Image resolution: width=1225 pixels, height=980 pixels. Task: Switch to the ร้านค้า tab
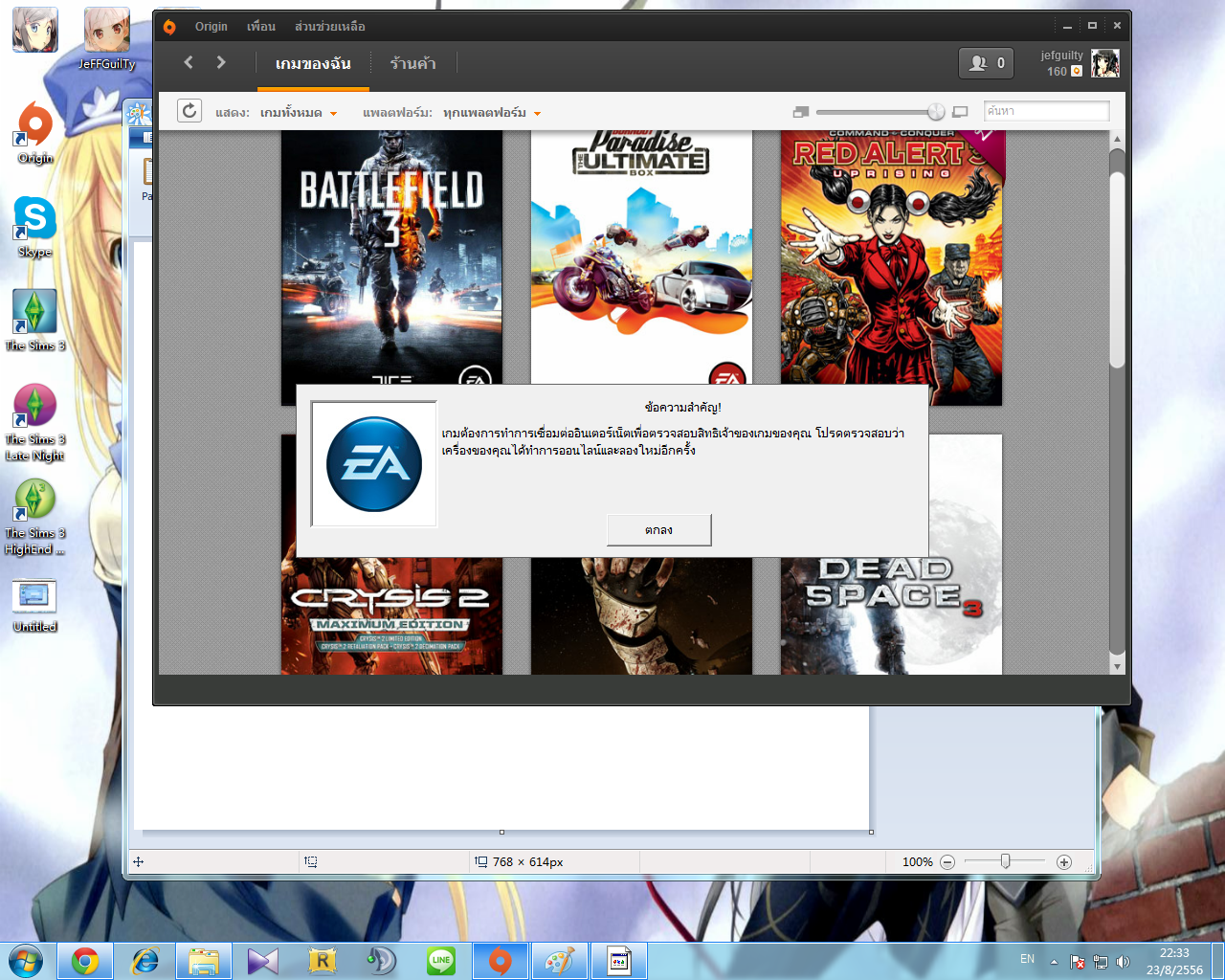coord(413,64)
